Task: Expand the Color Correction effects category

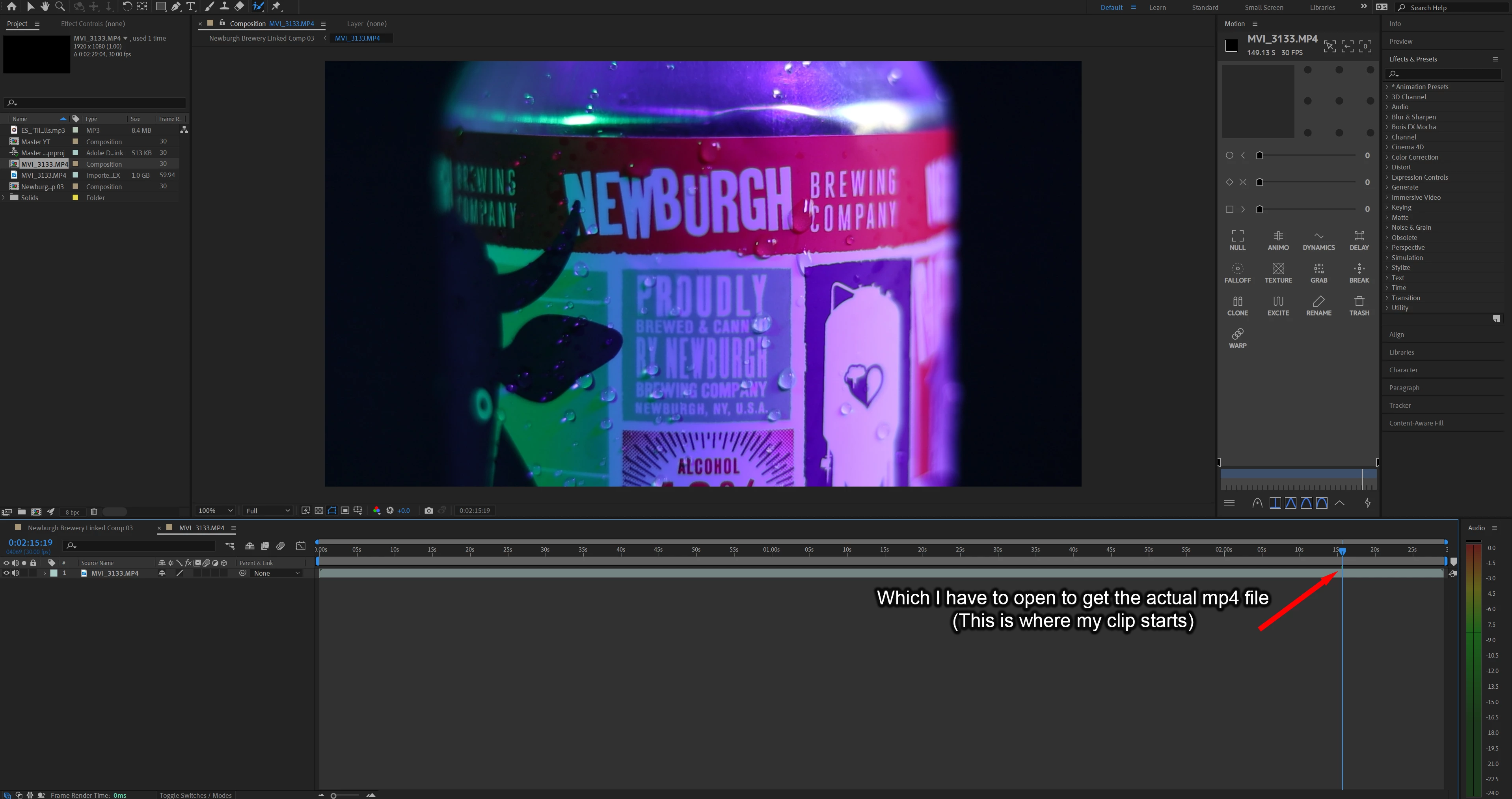Action: point(1414,157)
